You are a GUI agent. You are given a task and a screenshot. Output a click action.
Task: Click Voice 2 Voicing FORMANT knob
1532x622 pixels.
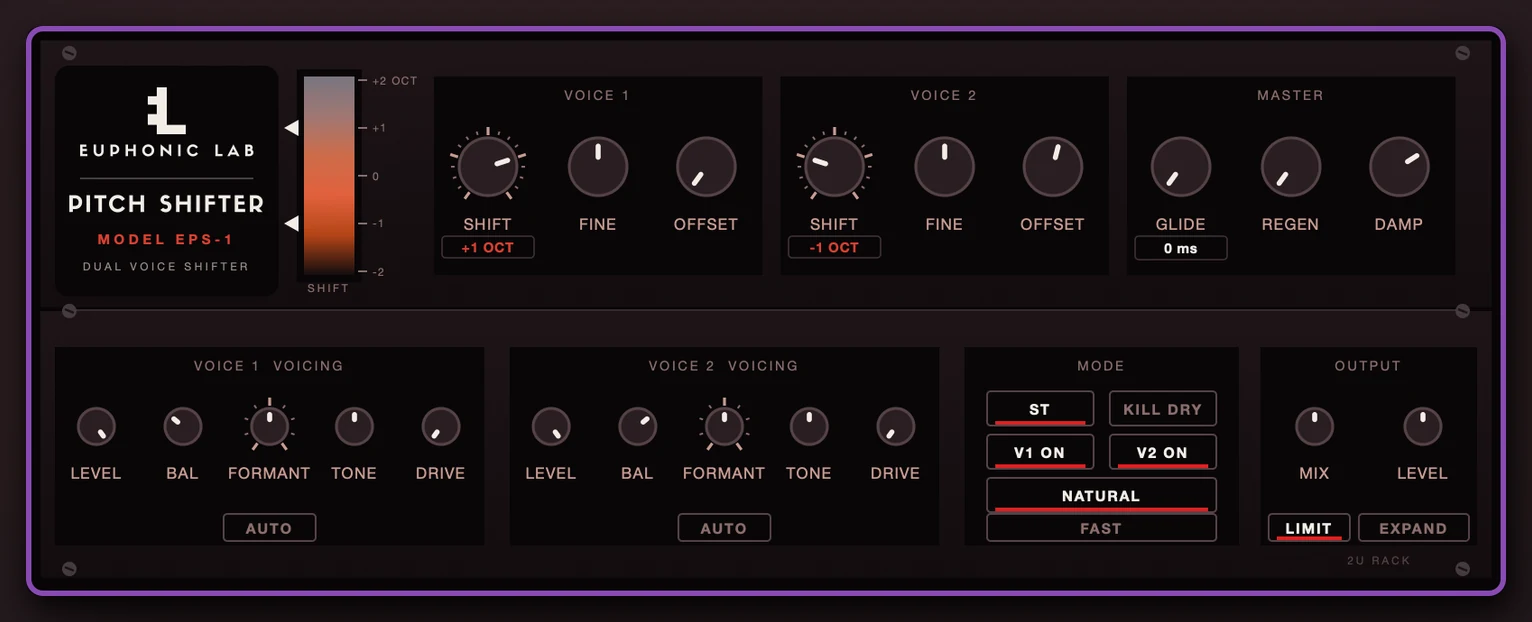[x=724, y=427]
